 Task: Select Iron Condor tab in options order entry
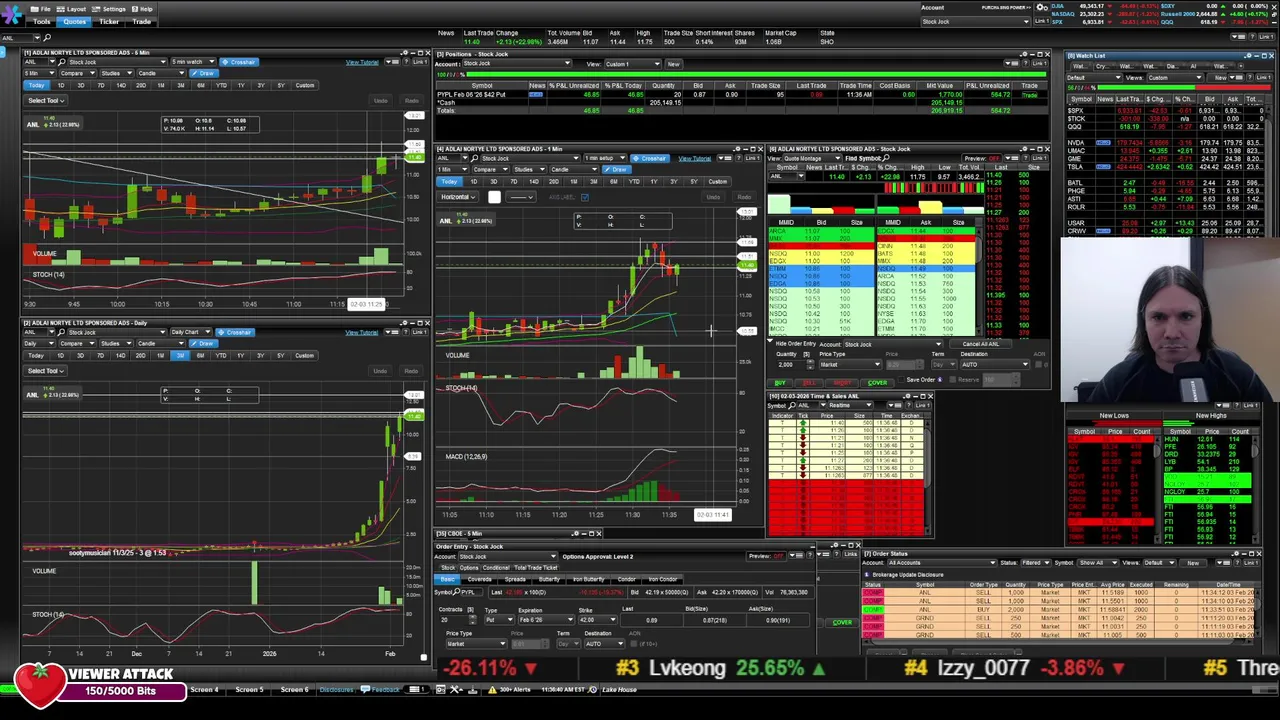point(663,579)
